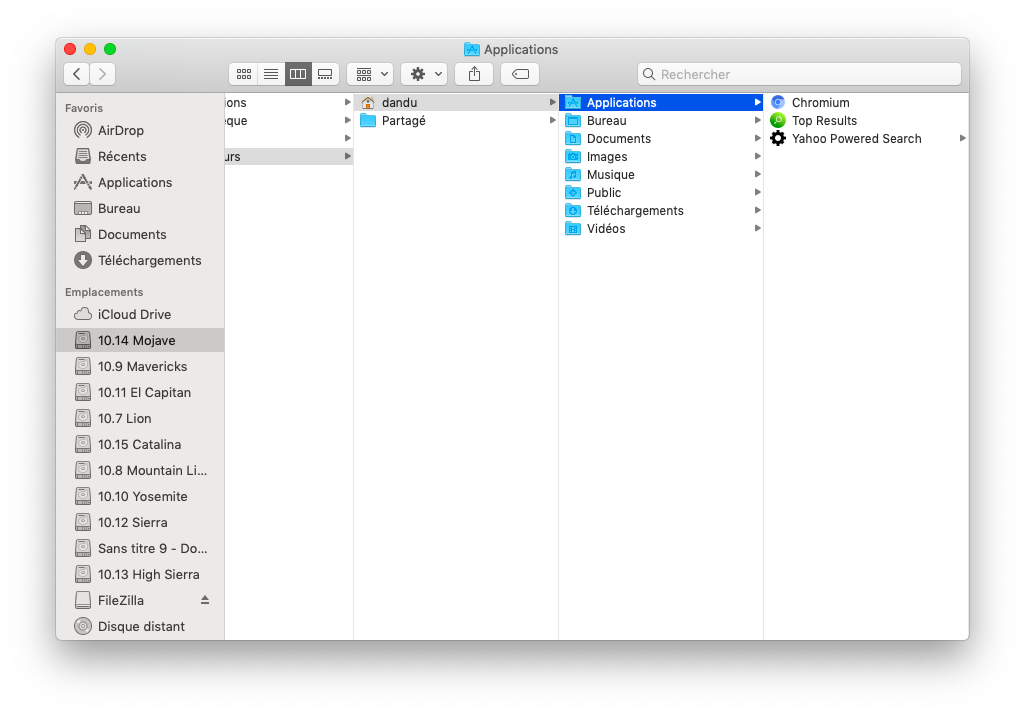Open Récents in the sidebar
This screenshot has height=714, width=1025.
[140, 156]
